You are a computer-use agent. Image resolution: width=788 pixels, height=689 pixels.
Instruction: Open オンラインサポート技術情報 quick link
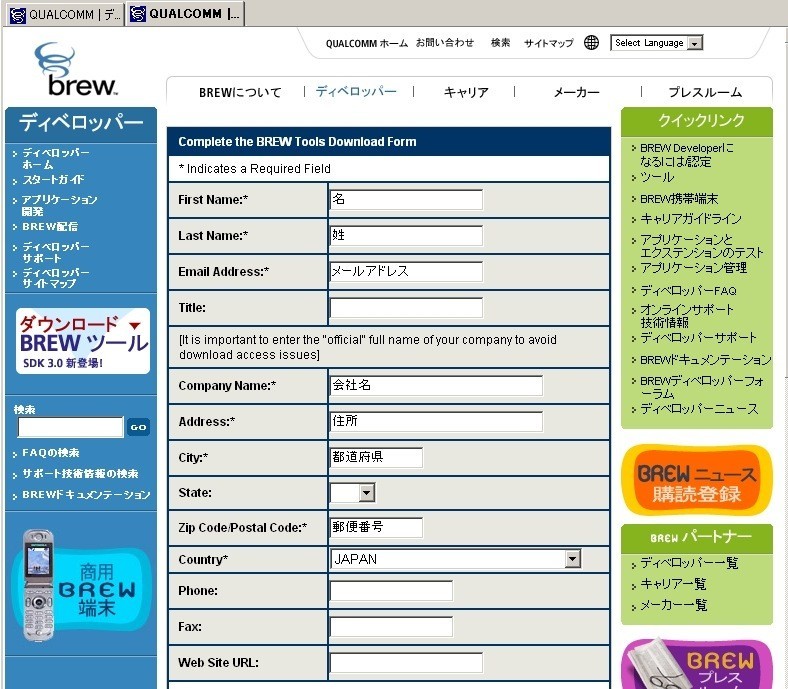click(686, 316)
